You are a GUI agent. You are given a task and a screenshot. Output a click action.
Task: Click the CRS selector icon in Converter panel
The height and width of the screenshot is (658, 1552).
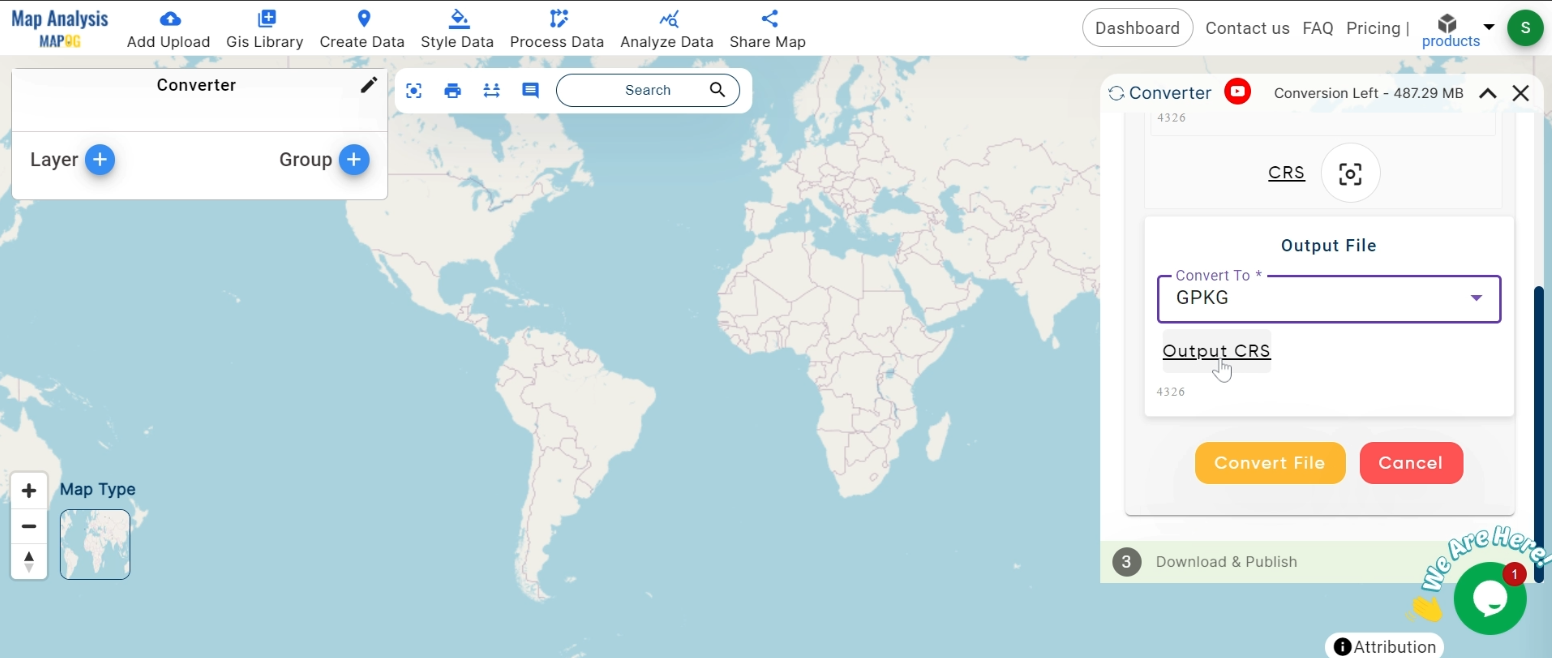[1350, 173]
